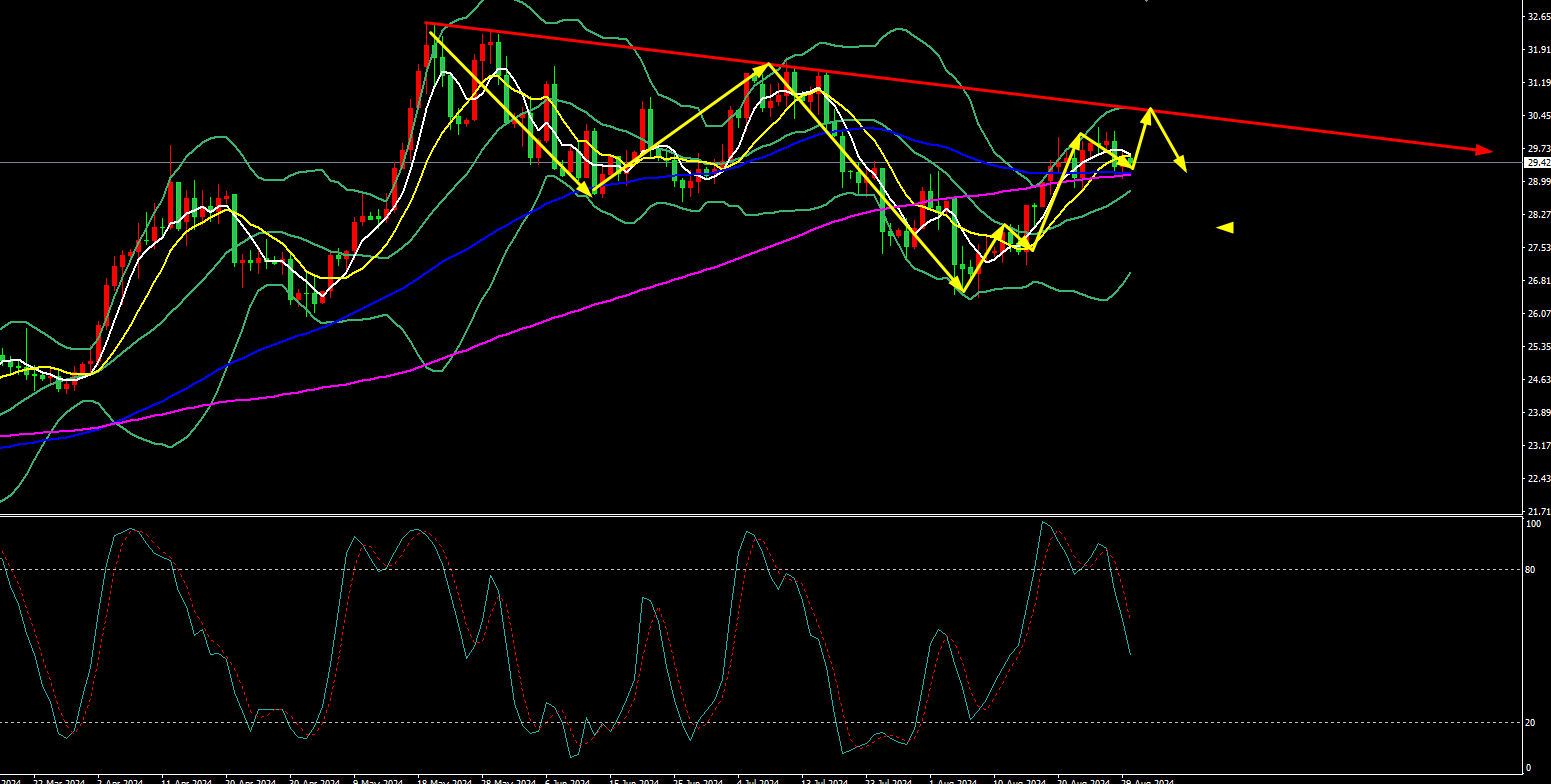Click the 31.19 price axis label
Viewport: 1551px width, 784px height.
click(x=1538, y=83)
